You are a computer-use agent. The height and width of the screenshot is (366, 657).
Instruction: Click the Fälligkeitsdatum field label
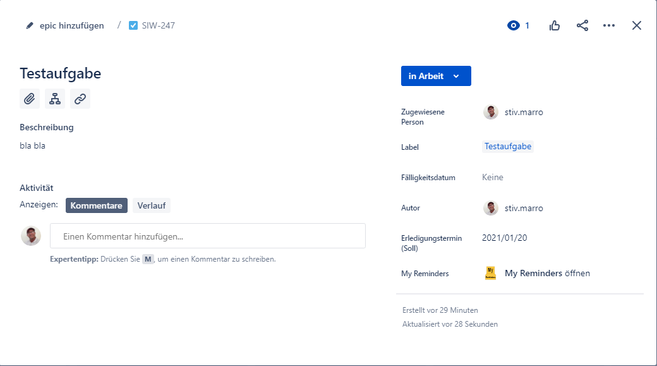pyautogui.click(x=428, y=178)
